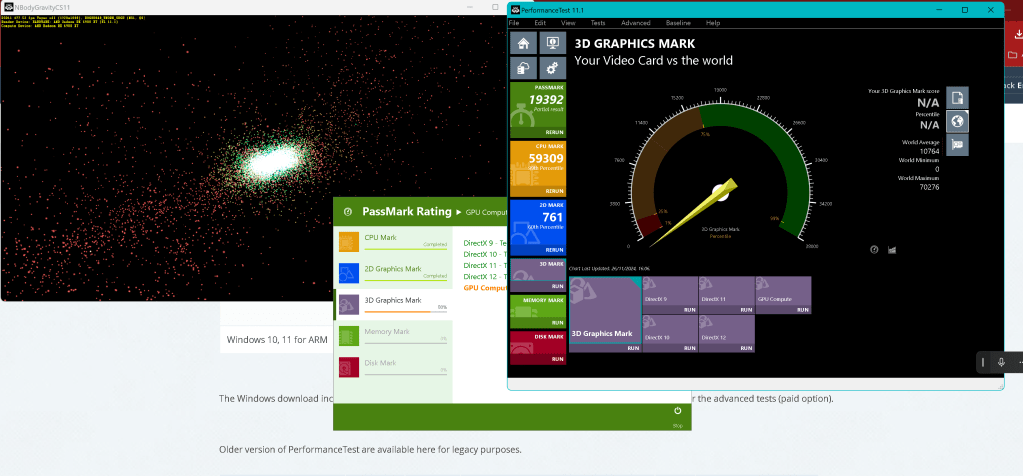Open the Preferences gears icon

pyautogui.click(x=553, y=67)
